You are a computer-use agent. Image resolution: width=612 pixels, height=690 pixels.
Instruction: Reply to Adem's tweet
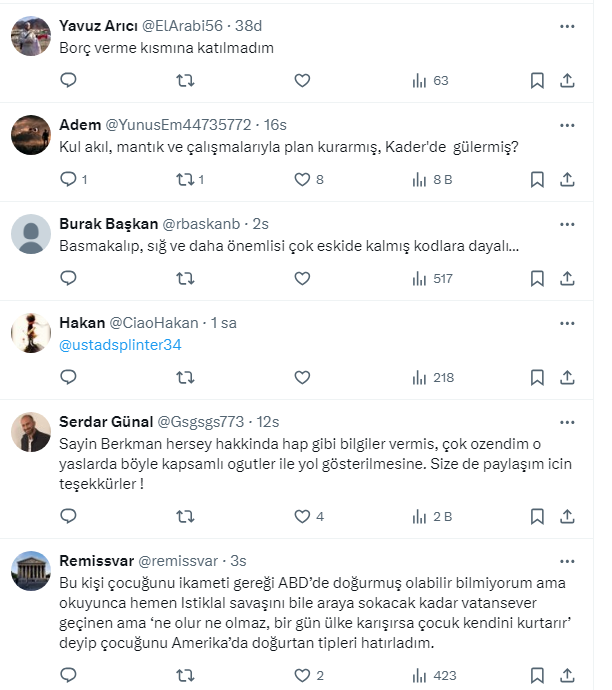pos(69,180)
